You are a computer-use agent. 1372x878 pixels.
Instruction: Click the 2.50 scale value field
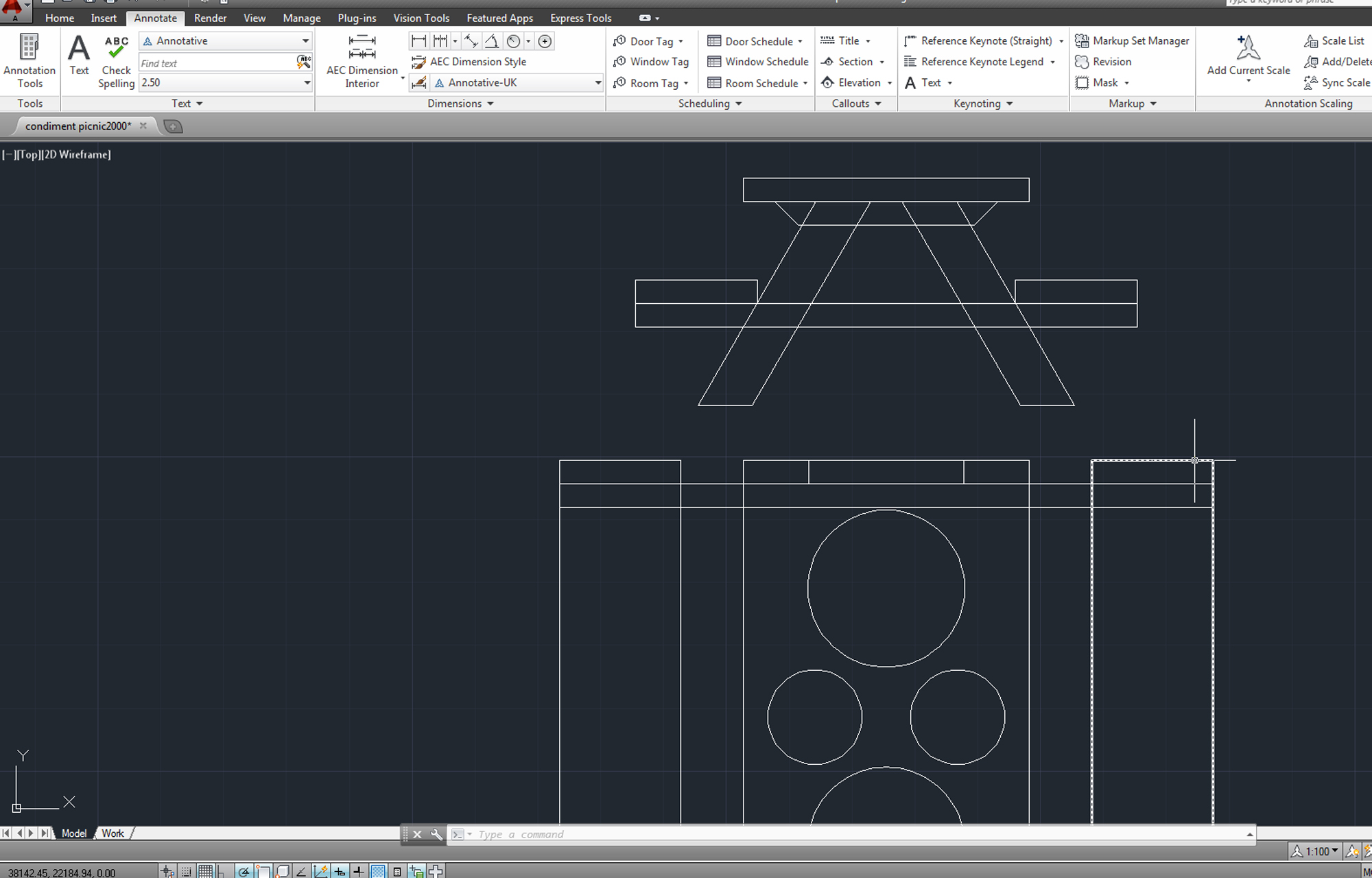[221, 82]
